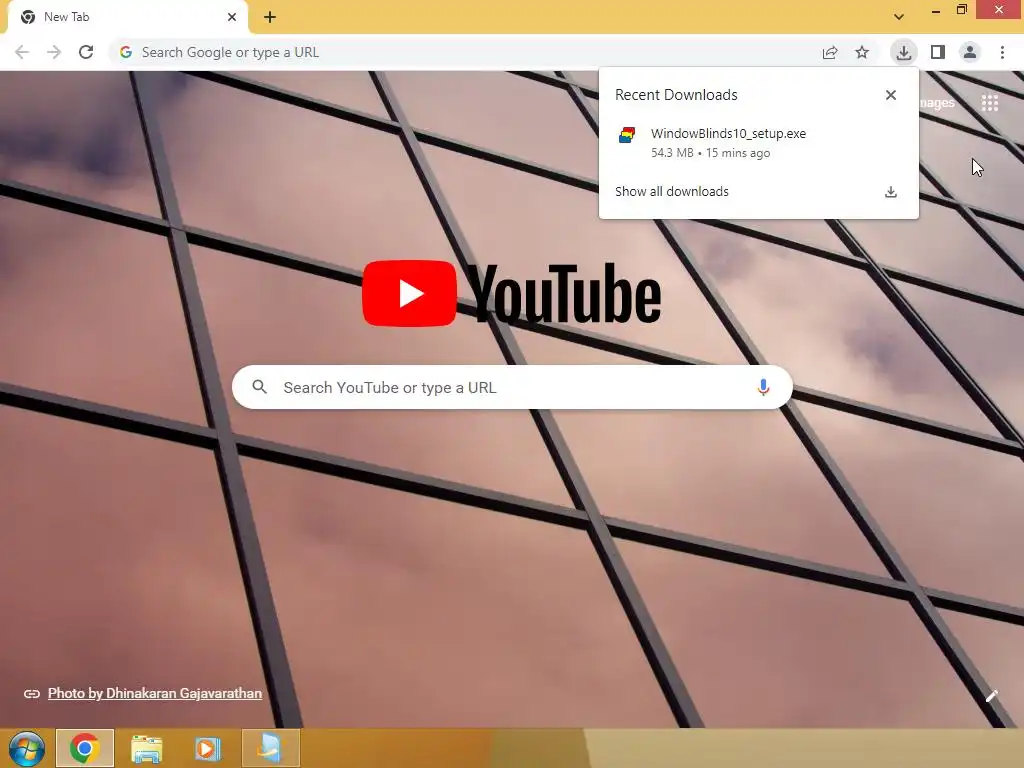Customize this page with pencil icon
The width and height of the screenshot is (1024, 768).
(x=992, y=696)
